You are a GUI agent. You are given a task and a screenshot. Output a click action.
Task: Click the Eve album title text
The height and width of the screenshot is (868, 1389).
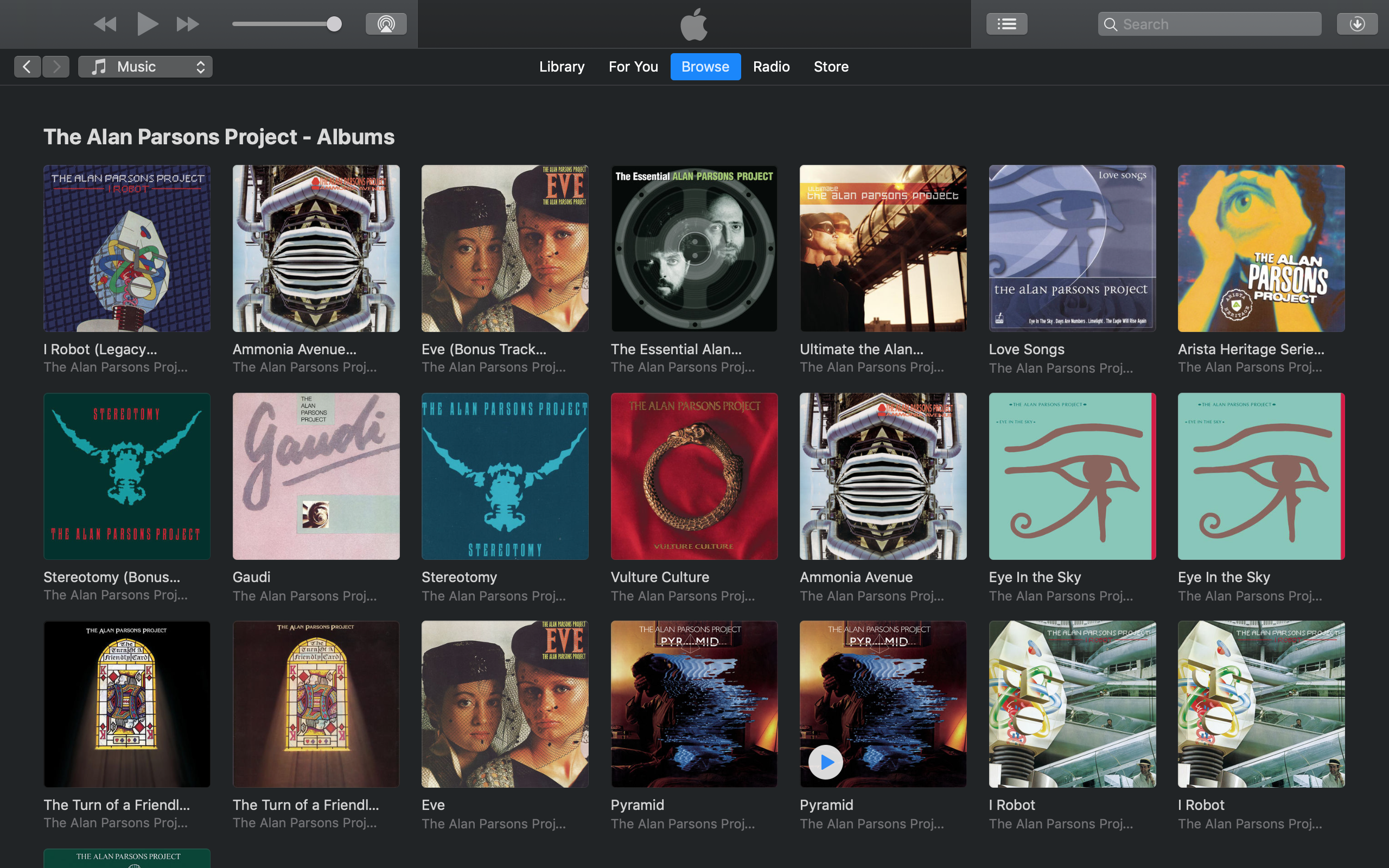pos(433,805)
